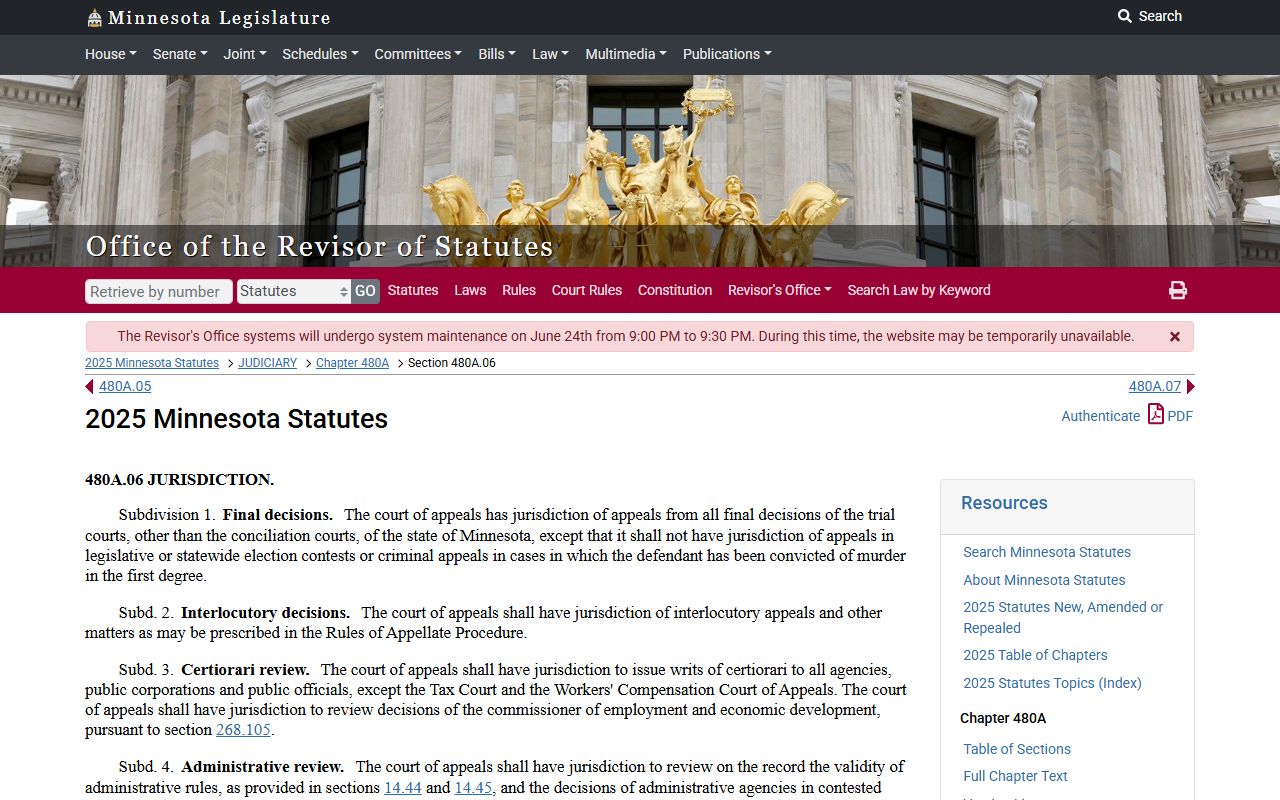Image resolution: width=1280 pixels, height=800 pixels.
Task: Click 'Section 480A.06' breadcrumb text
Action: pyautogui.click(x=452, y=363)
